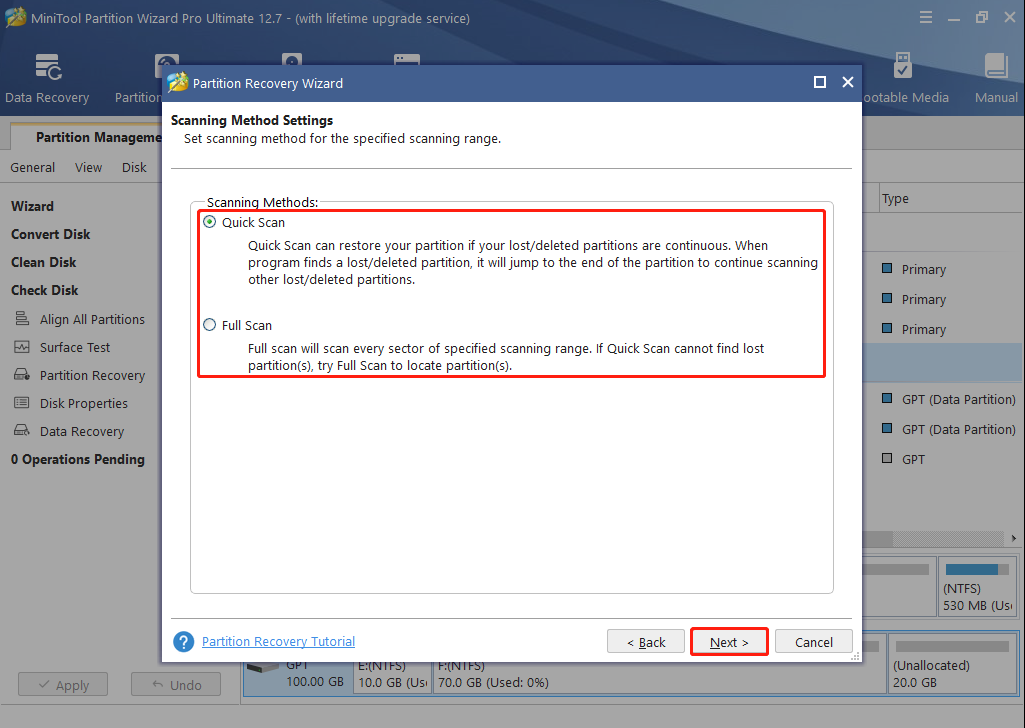Select the Quick Scan radio button
The height and width of the screenshot is (728, 1025).
click(x=209, y=222)
